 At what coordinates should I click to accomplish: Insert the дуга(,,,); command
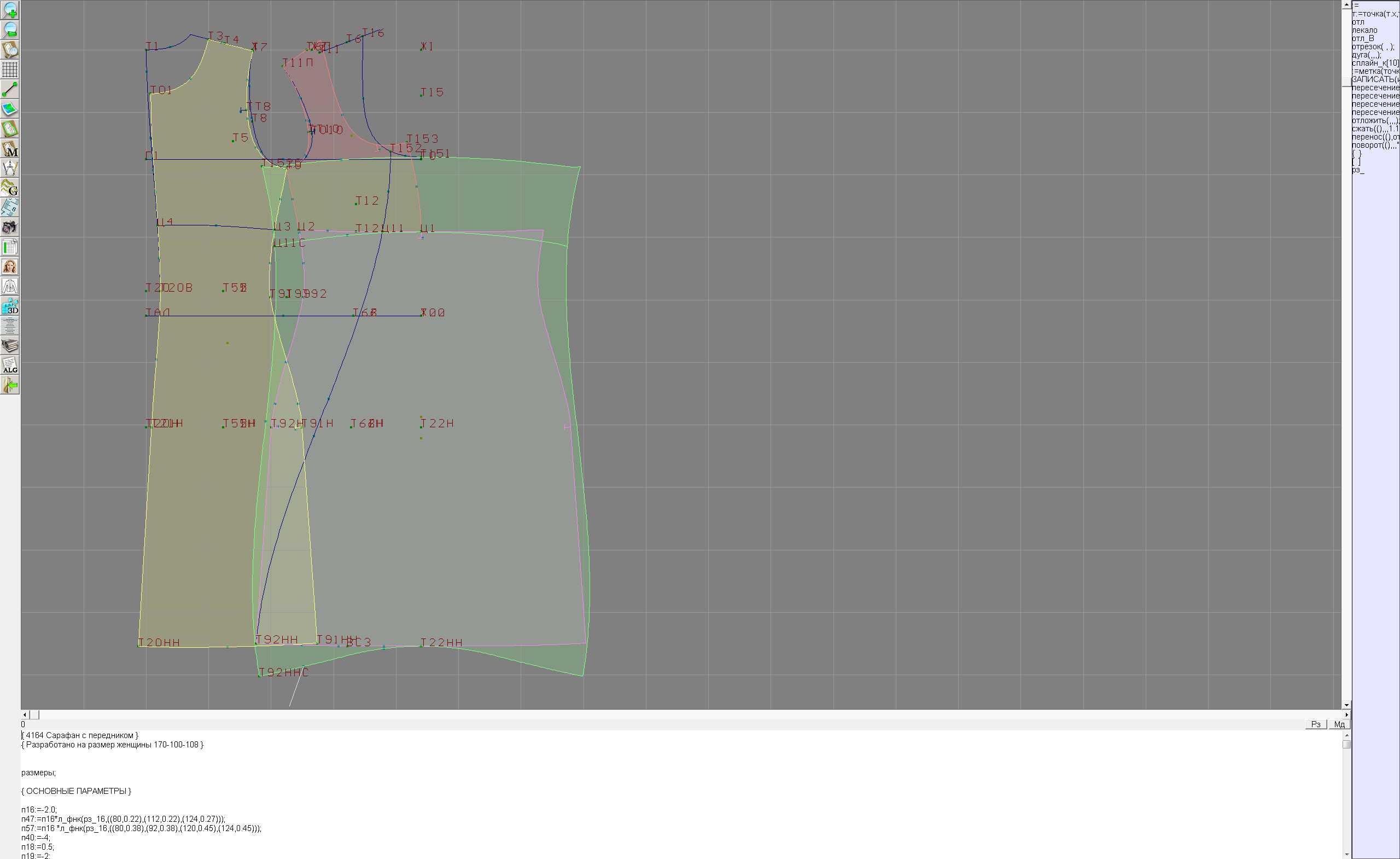[1366, 55]
